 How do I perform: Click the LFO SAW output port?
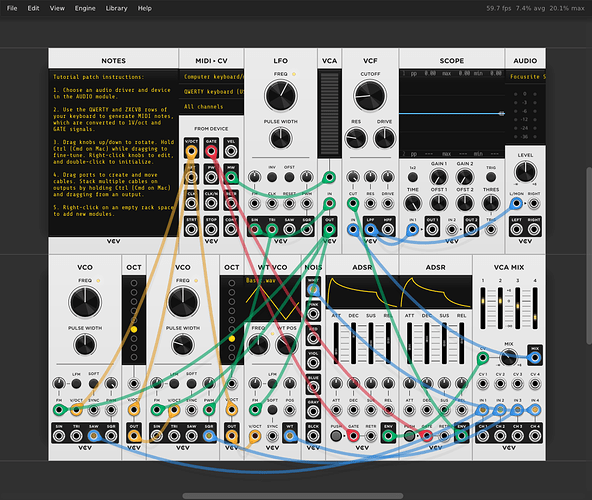coord(289,229)
